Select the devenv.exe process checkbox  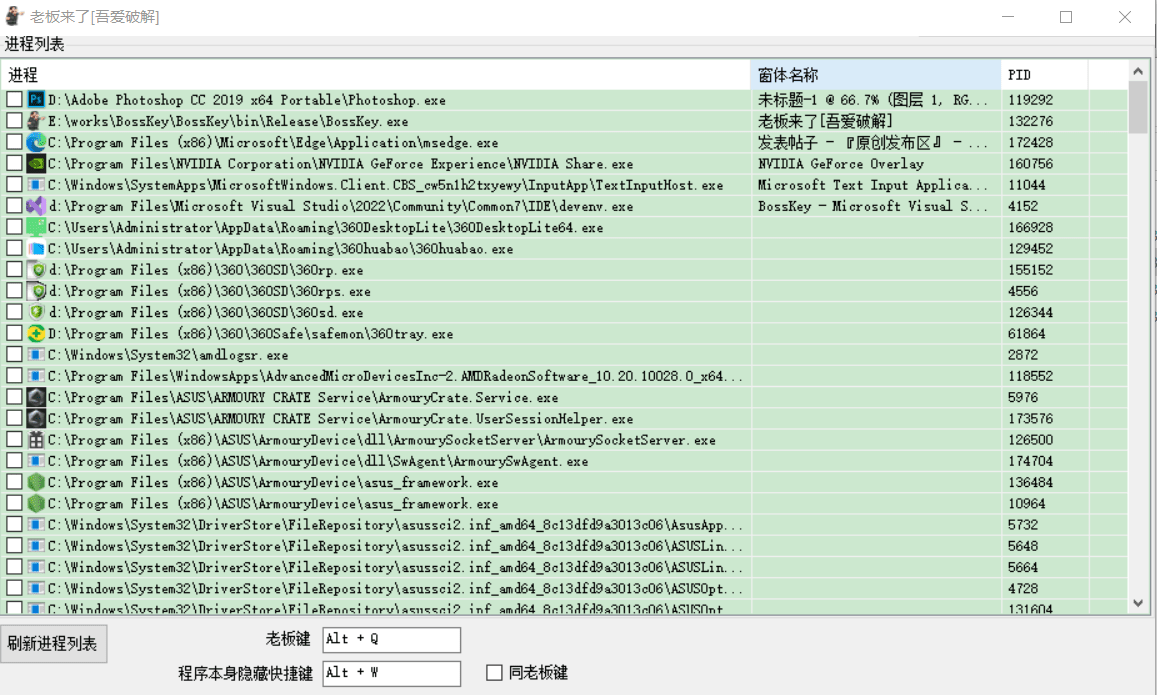click(14, 205)
